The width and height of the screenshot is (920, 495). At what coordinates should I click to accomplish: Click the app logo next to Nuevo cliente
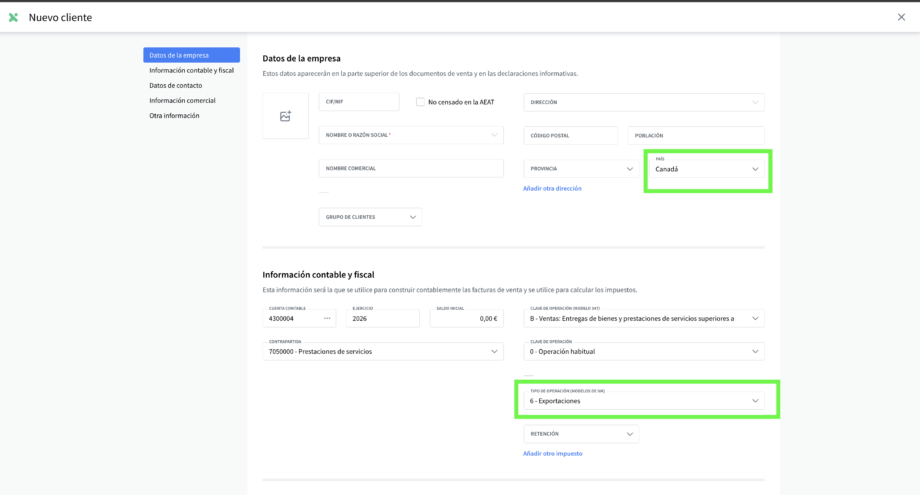13,17
